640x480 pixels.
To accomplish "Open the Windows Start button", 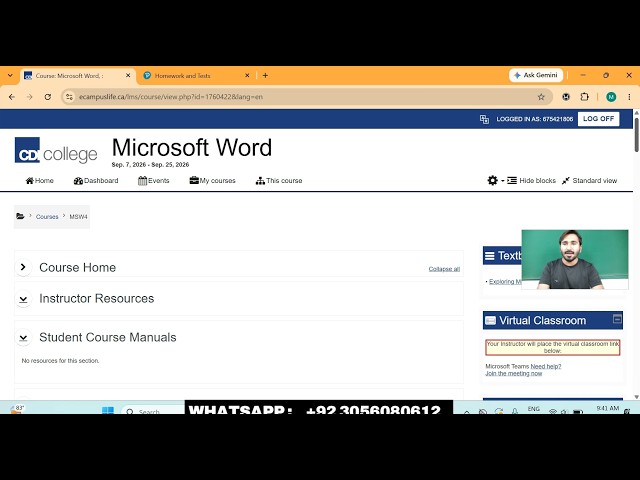I will tap(108, 410).
